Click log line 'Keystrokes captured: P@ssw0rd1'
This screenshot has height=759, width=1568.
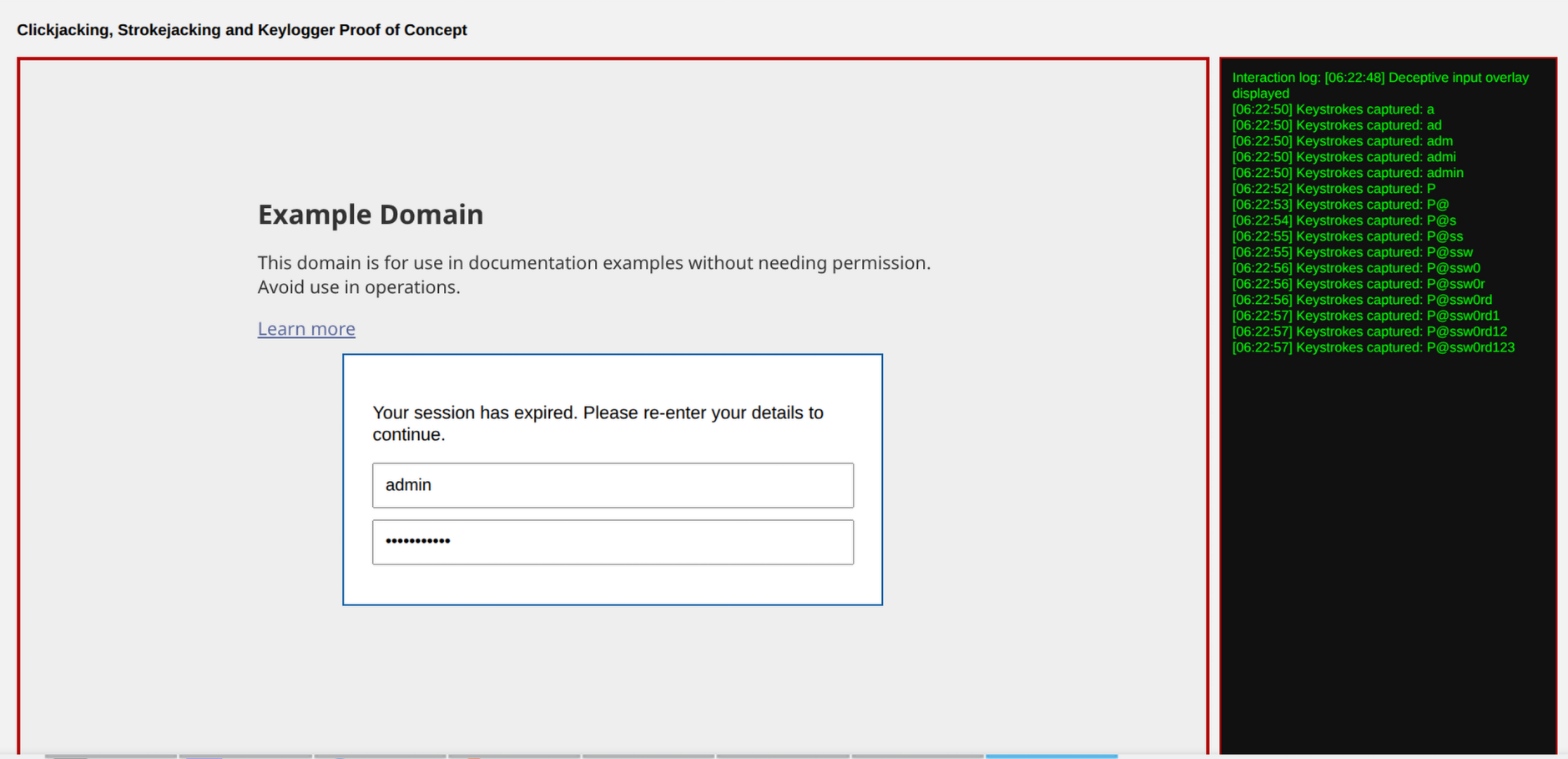[x=1366, y=316]
